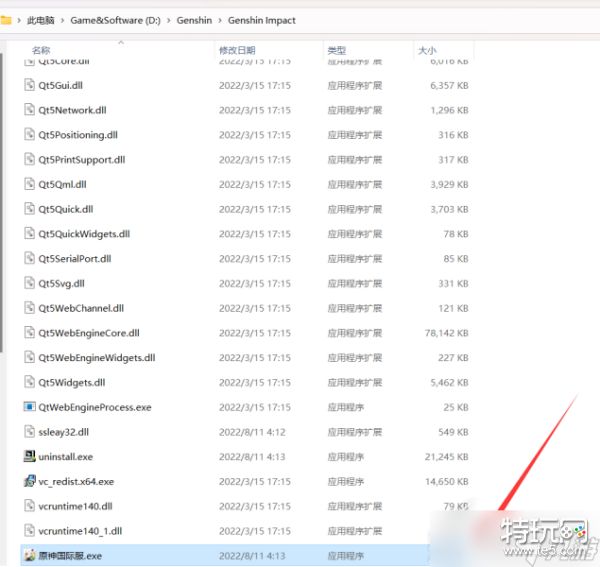Viewport: 600px width, 567px height.
Task: Click the Qt5WebEngineWidgets.dll file icon
Action: (29, 357)
